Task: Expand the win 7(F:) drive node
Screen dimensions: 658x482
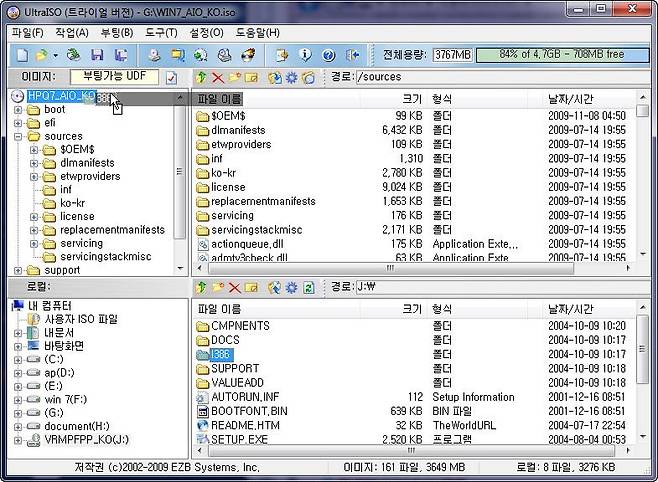Action: click(18, 400)
